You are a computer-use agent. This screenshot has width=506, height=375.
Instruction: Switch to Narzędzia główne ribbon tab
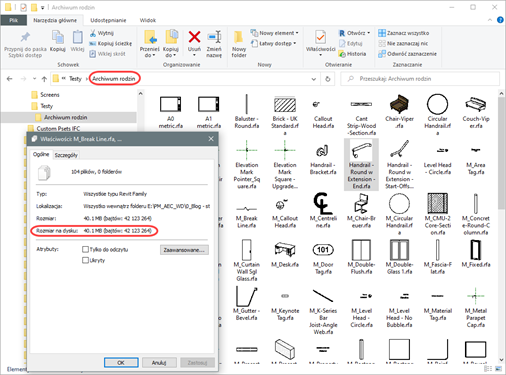[x=55, y=20]
